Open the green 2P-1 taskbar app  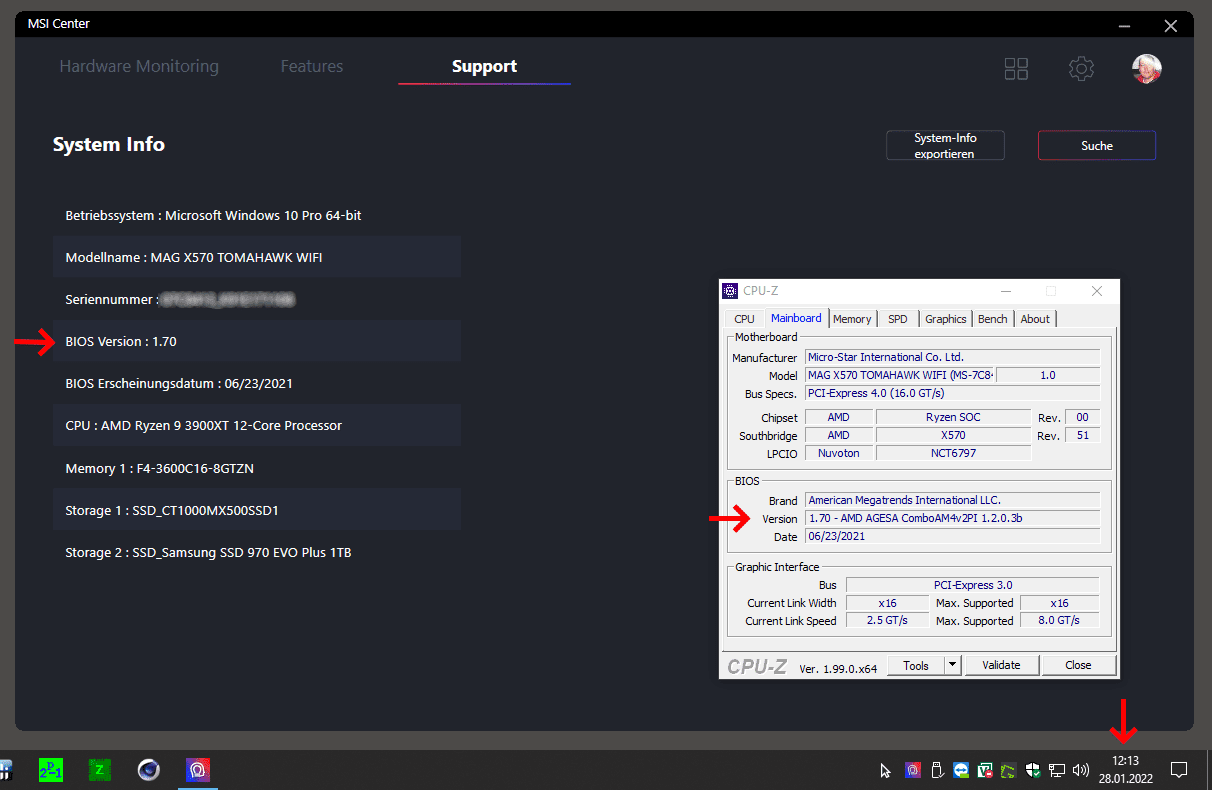[51, 769]
